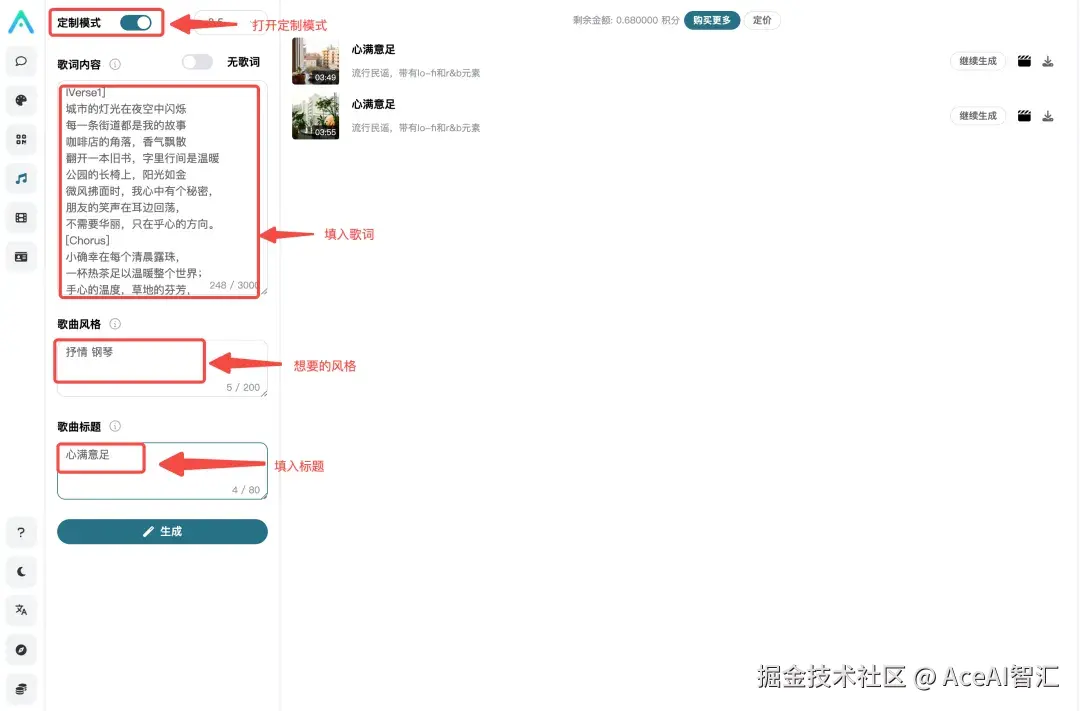Screen dimensions: 1080x711
Task: Toggle dark mode with the moon icon
Action: pyautogui.click(x=21, y=571)
